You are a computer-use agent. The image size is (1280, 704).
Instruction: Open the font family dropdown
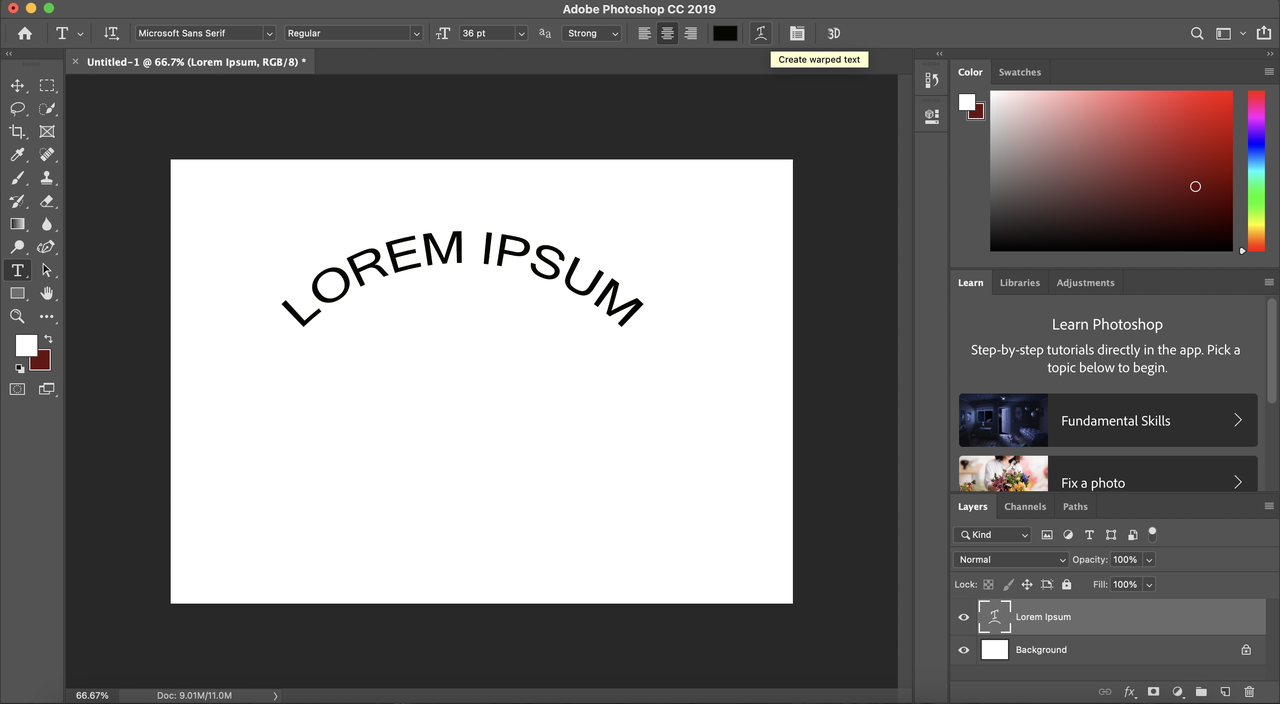click(205, 33)
